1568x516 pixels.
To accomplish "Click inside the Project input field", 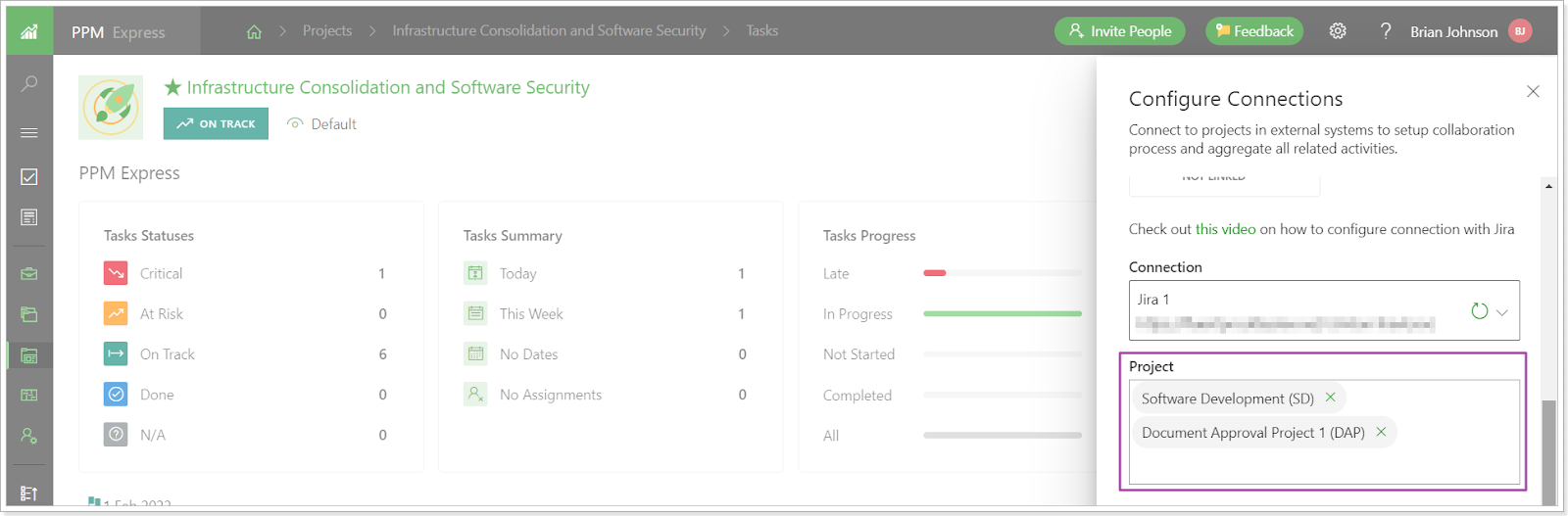I will [1324, 466].
